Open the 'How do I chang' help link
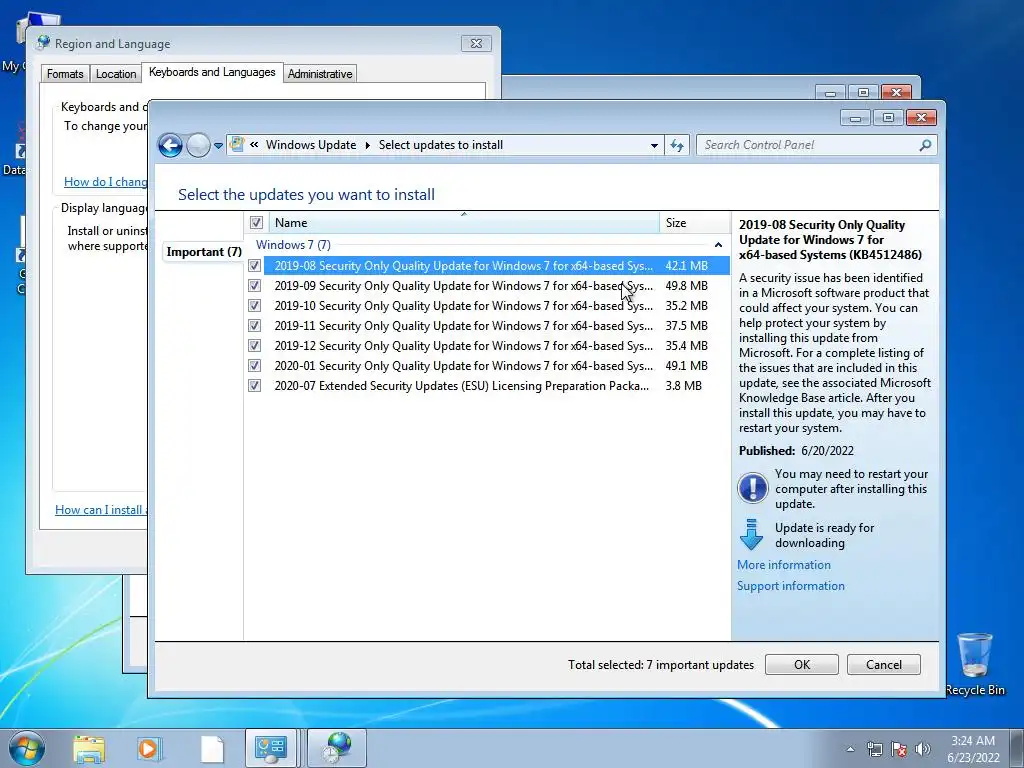 [x=105, y=182]
